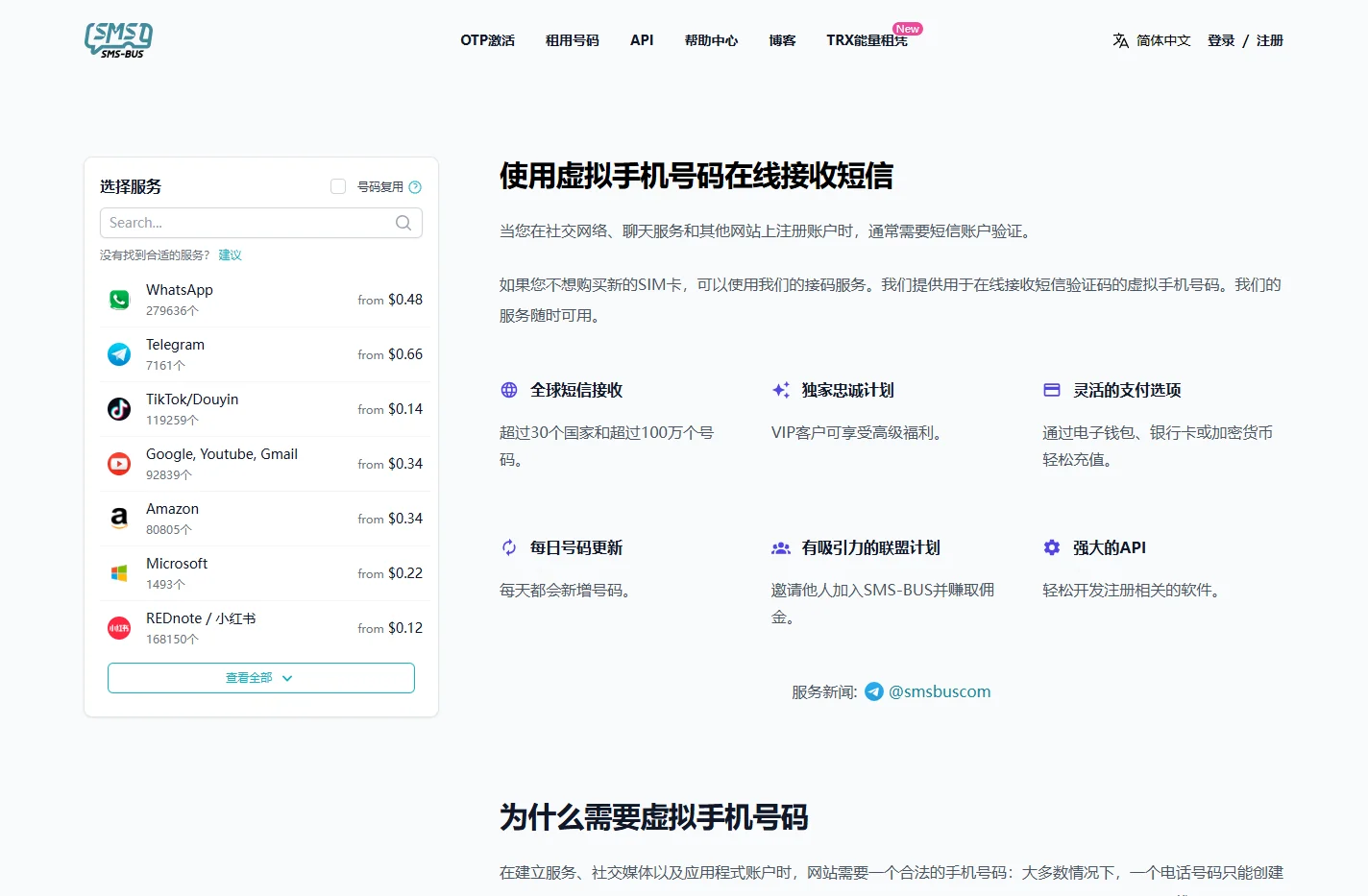Select the TikTok/Douyin service name
Screen dimensions: 1368x896
click(x=192, y=400)
